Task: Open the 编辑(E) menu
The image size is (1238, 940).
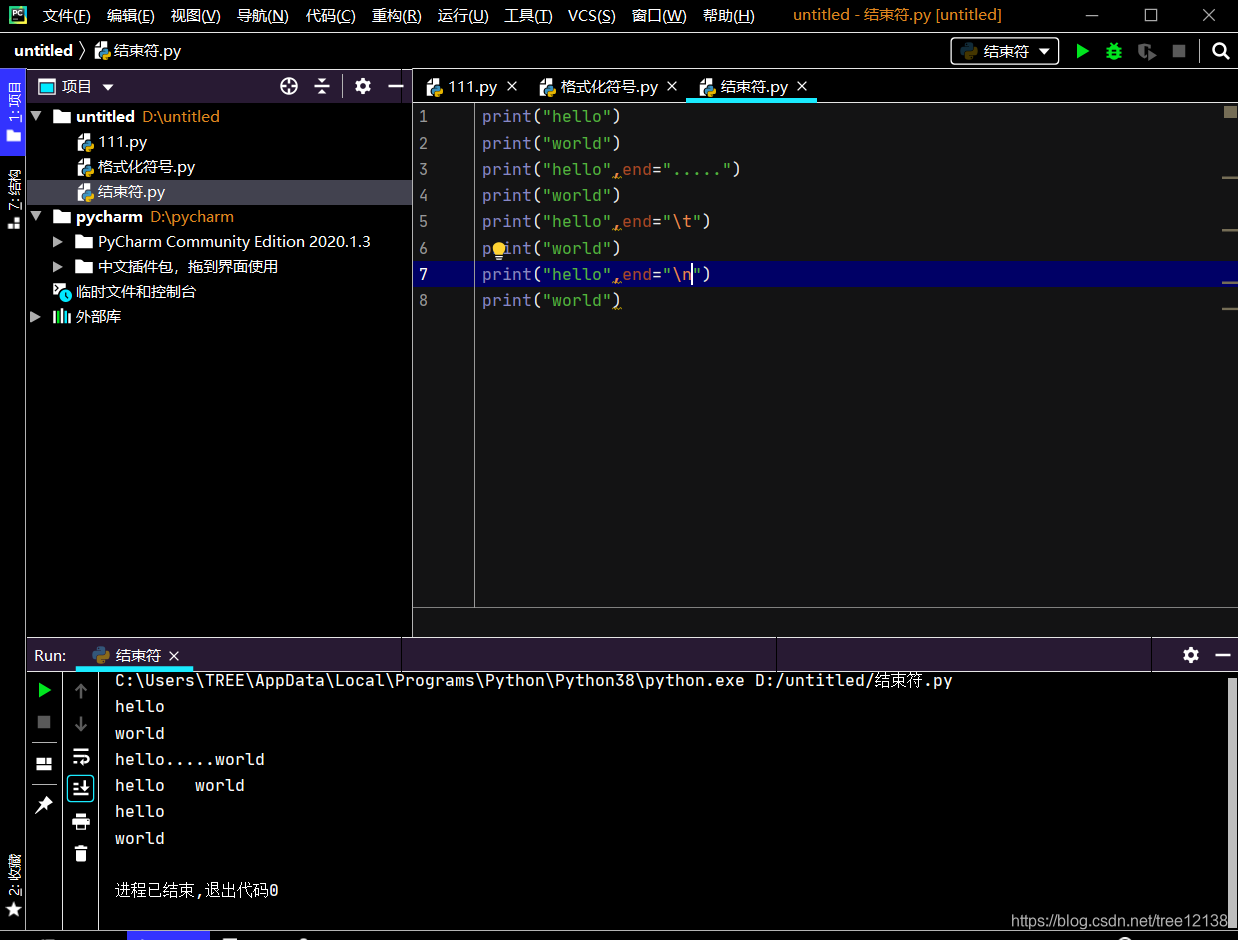Action: pos(131,15)
